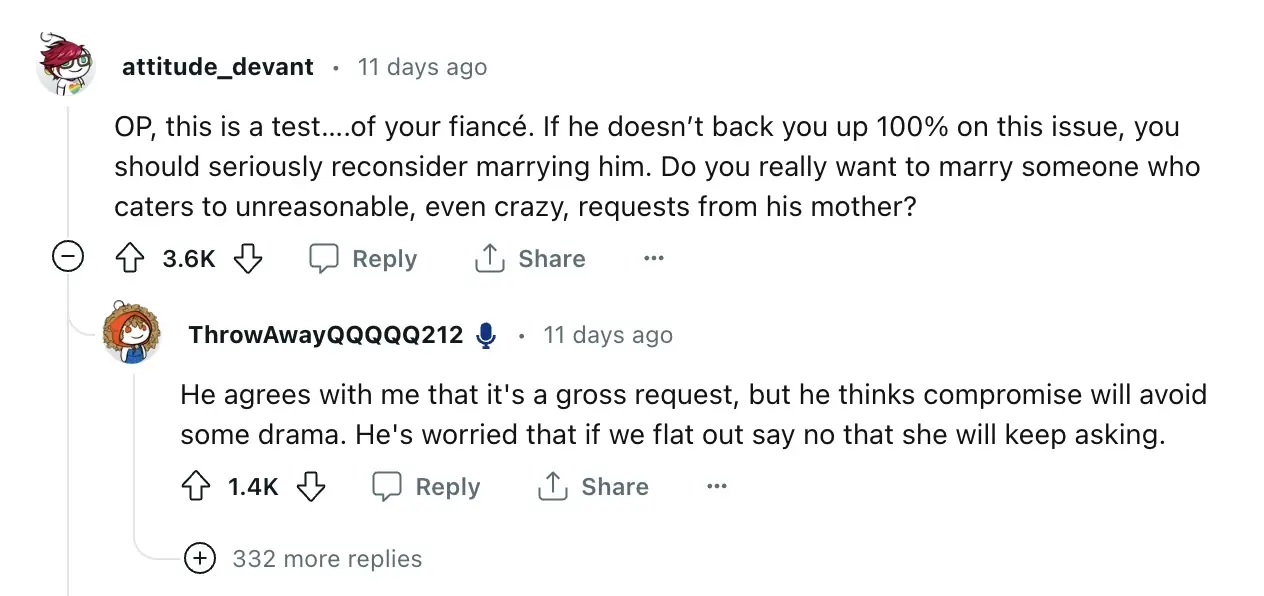Share ThrowAwayQQQQQ212's reply

[x=594, y=487]
